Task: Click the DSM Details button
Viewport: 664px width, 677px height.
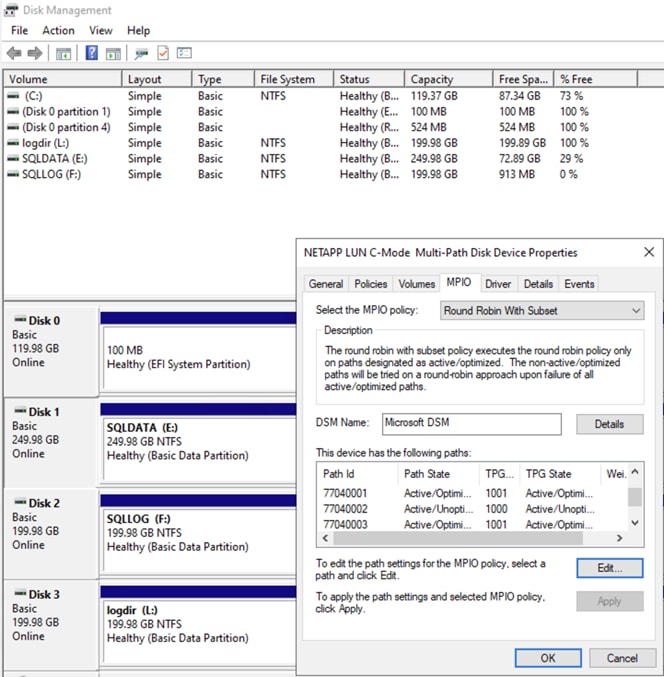Action: point(609,424)
